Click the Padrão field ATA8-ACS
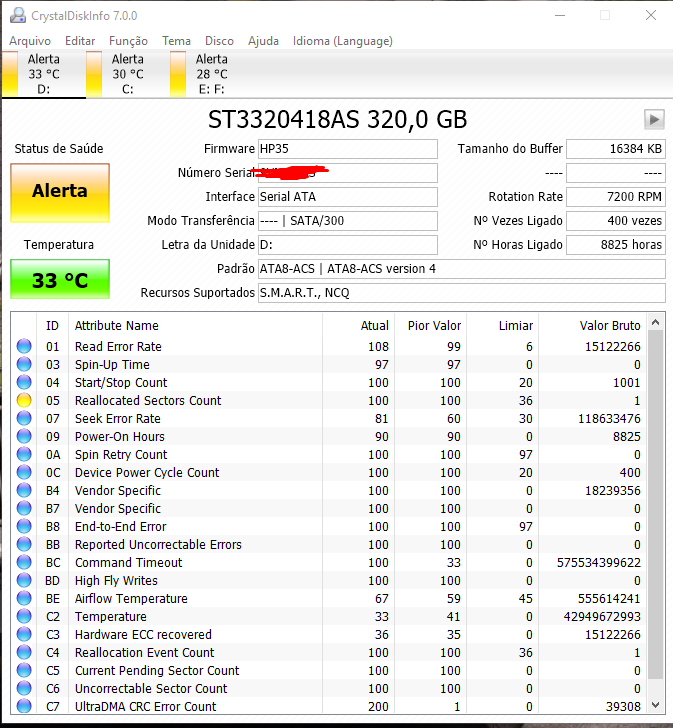 click(x=462, y=269)
